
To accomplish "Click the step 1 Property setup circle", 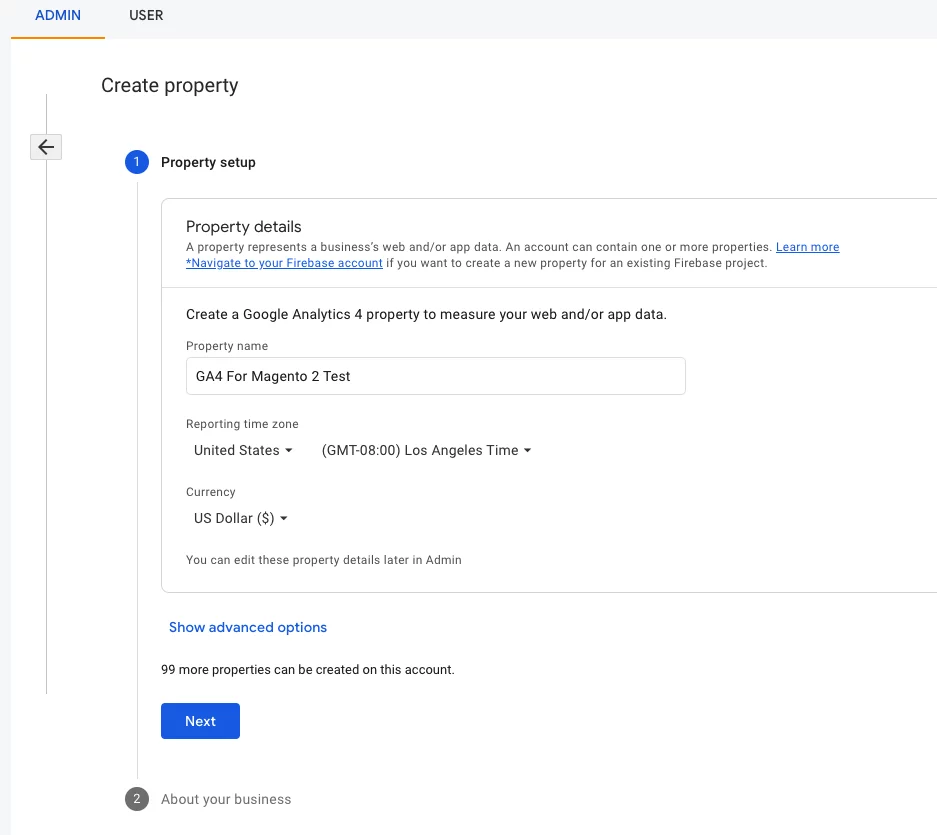I will tap(136, 162).
